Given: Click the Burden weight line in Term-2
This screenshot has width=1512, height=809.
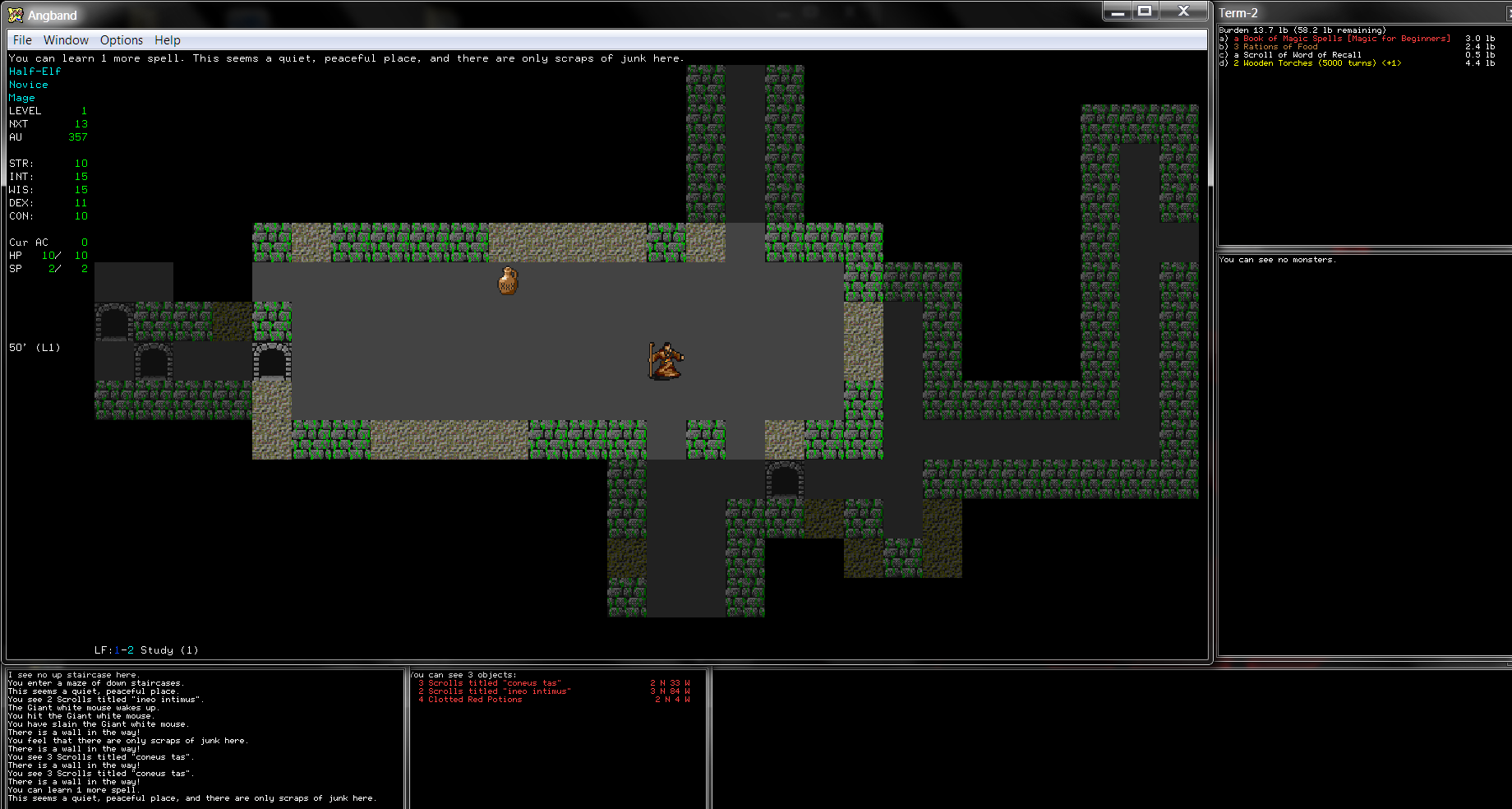Looking at the screenshot, I should coord(1302,30).
